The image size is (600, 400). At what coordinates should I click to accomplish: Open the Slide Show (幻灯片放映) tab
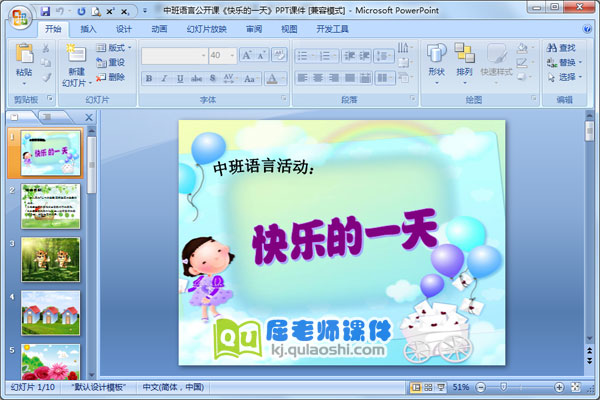tap(207, 29)
